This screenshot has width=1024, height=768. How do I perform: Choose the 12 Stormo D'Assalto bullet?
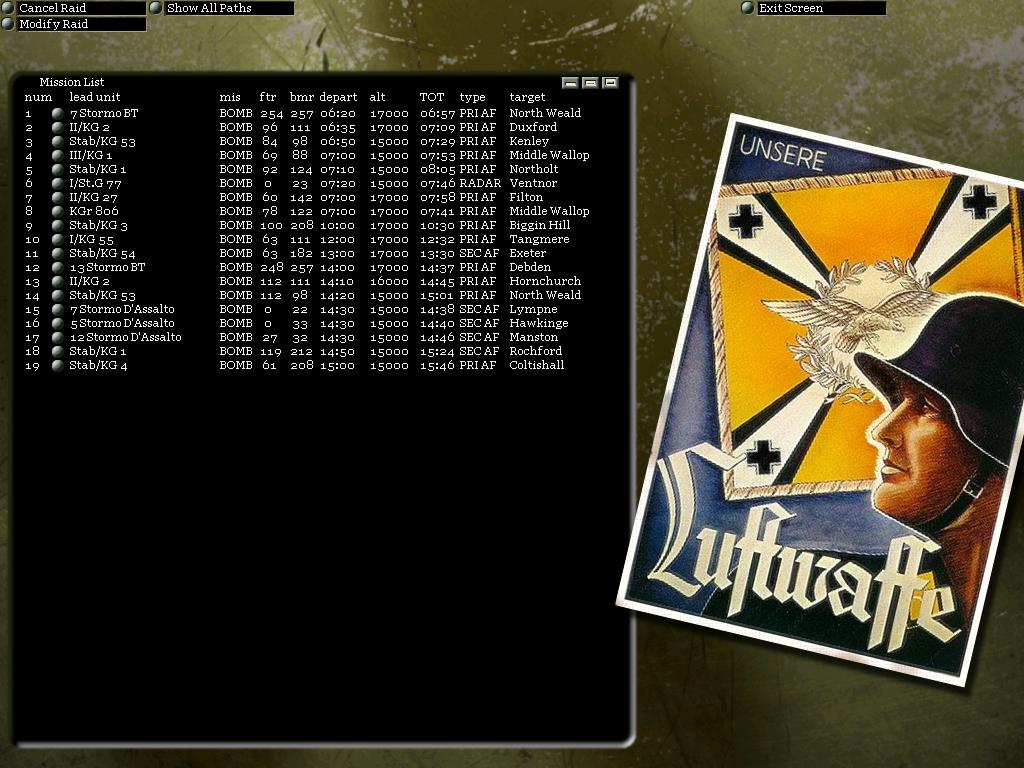[x=57, y=338]
